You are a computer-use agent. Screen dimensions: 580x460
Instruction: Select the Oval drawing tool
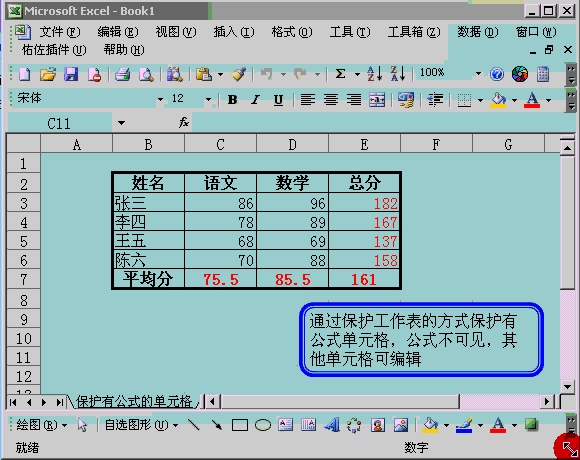[263, 425]
